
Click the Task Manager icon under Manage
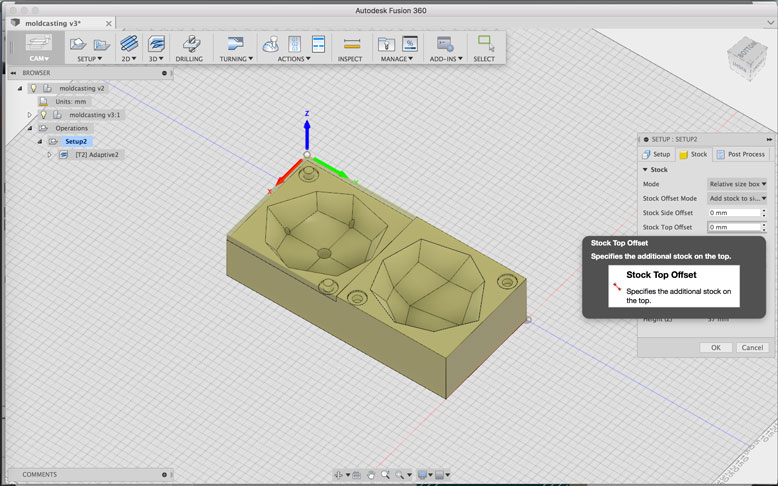[410, 44]
